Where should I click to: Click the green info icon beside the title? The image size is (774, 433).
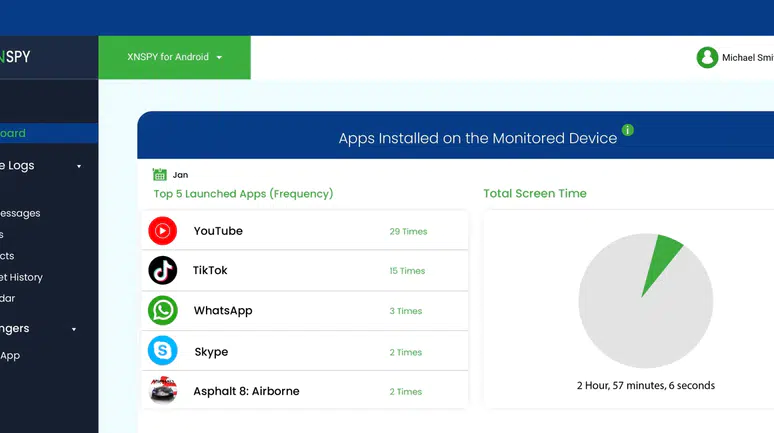627,130
